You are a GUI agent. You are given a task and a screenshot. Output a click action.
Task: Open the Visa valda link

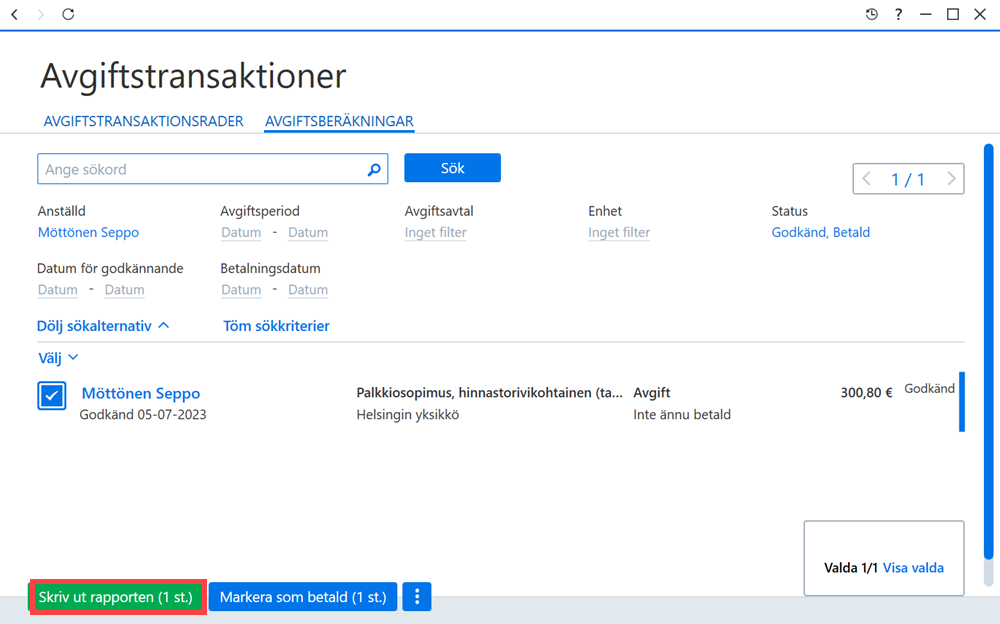tap(913, 568)
